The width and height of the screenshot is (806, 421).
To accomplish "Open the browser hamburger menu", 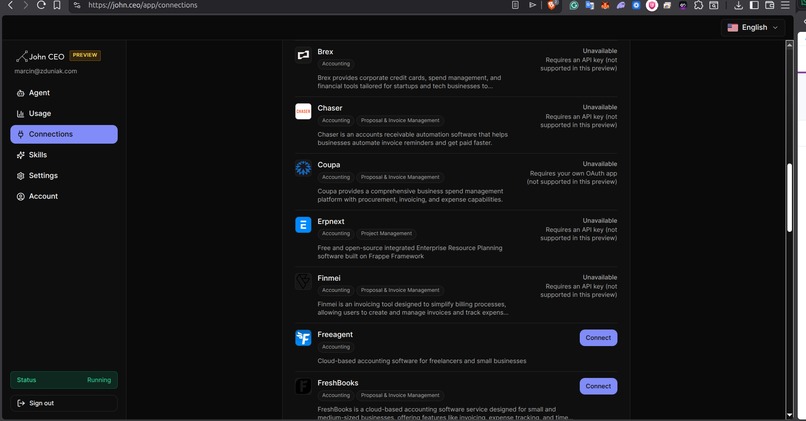I will click(785, 5).
